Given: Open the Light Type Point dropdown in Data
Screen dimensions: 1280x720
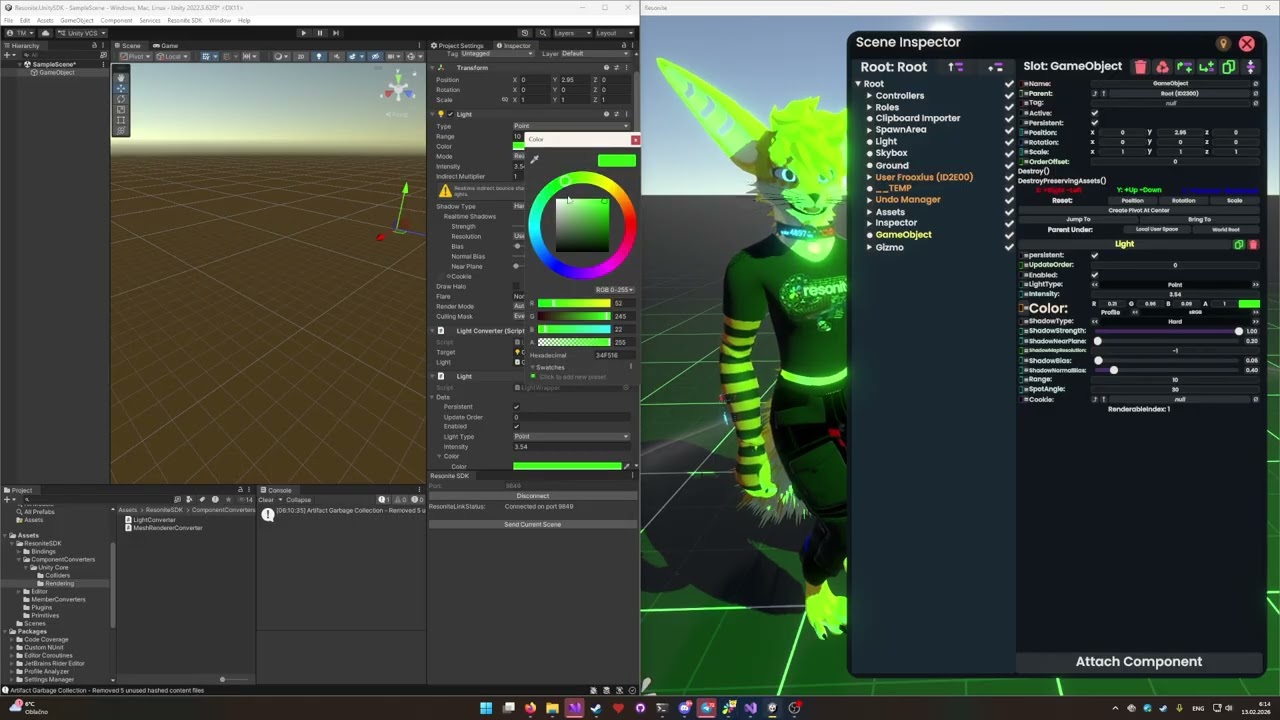Looking at the screenshot, I should [572, 437].
